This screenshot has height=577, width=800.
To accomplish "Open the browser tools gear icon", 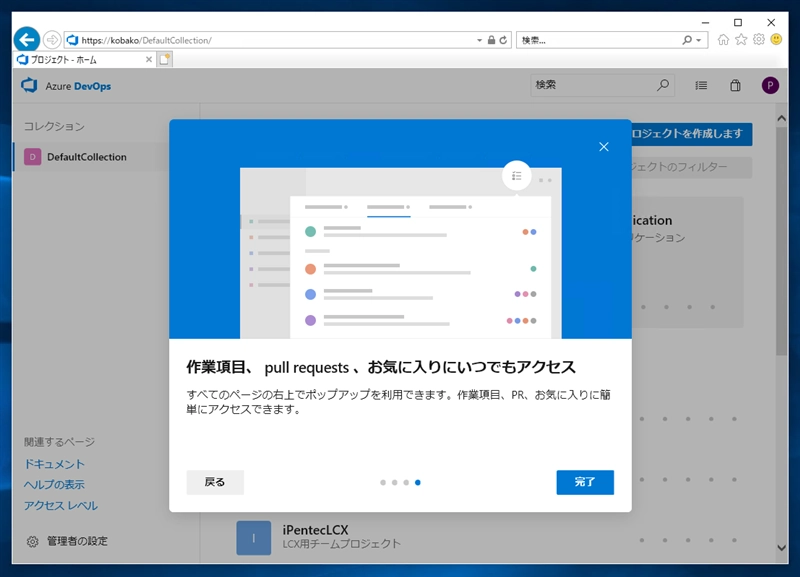I will pos(759,39).
